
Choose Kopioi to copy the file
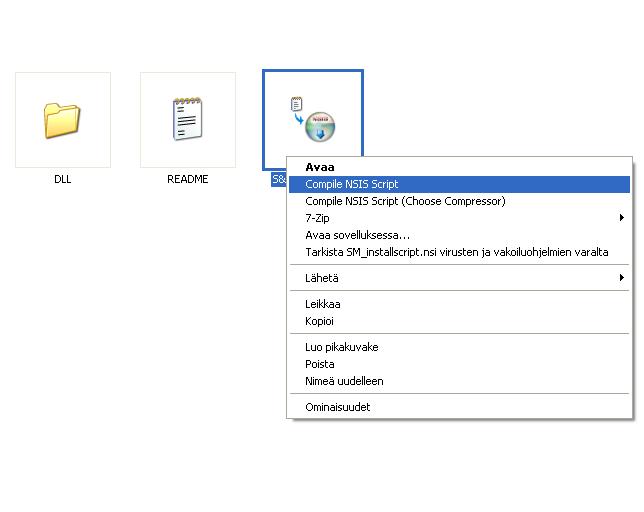coord(459,321)
